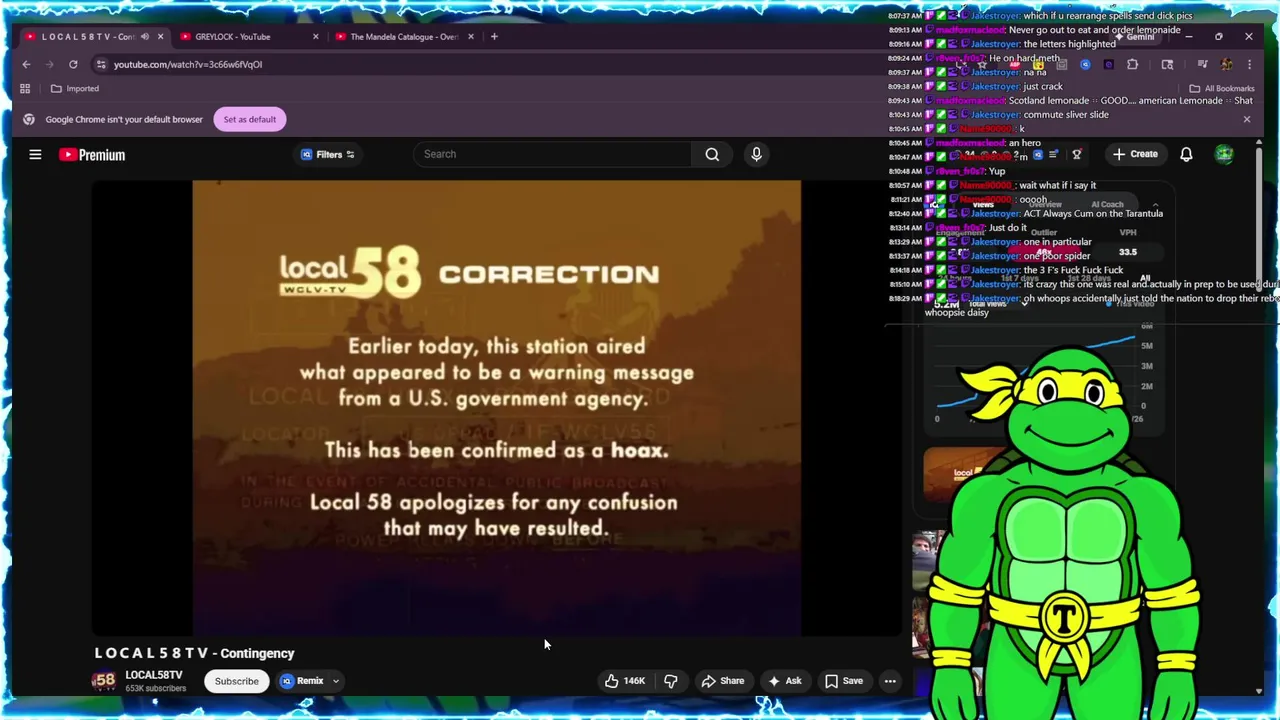Open site information icon in address bar

tap(101, 64)
